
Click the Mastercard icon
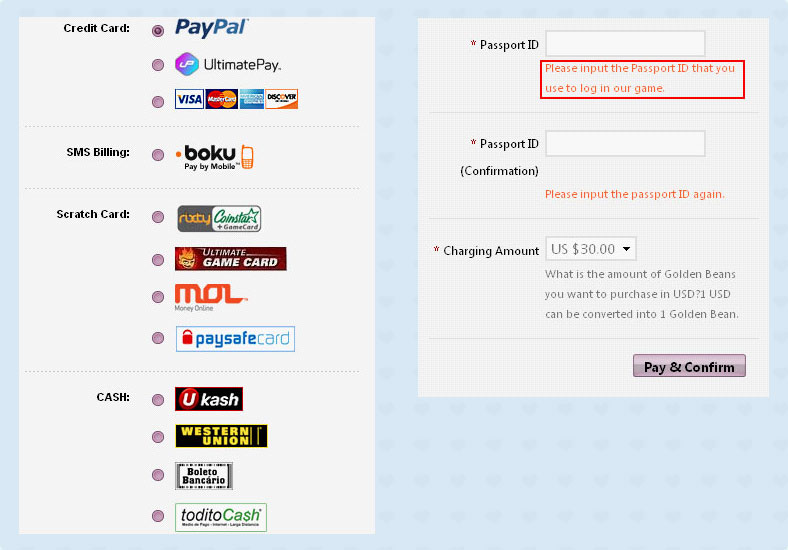[x=221, y=99]
